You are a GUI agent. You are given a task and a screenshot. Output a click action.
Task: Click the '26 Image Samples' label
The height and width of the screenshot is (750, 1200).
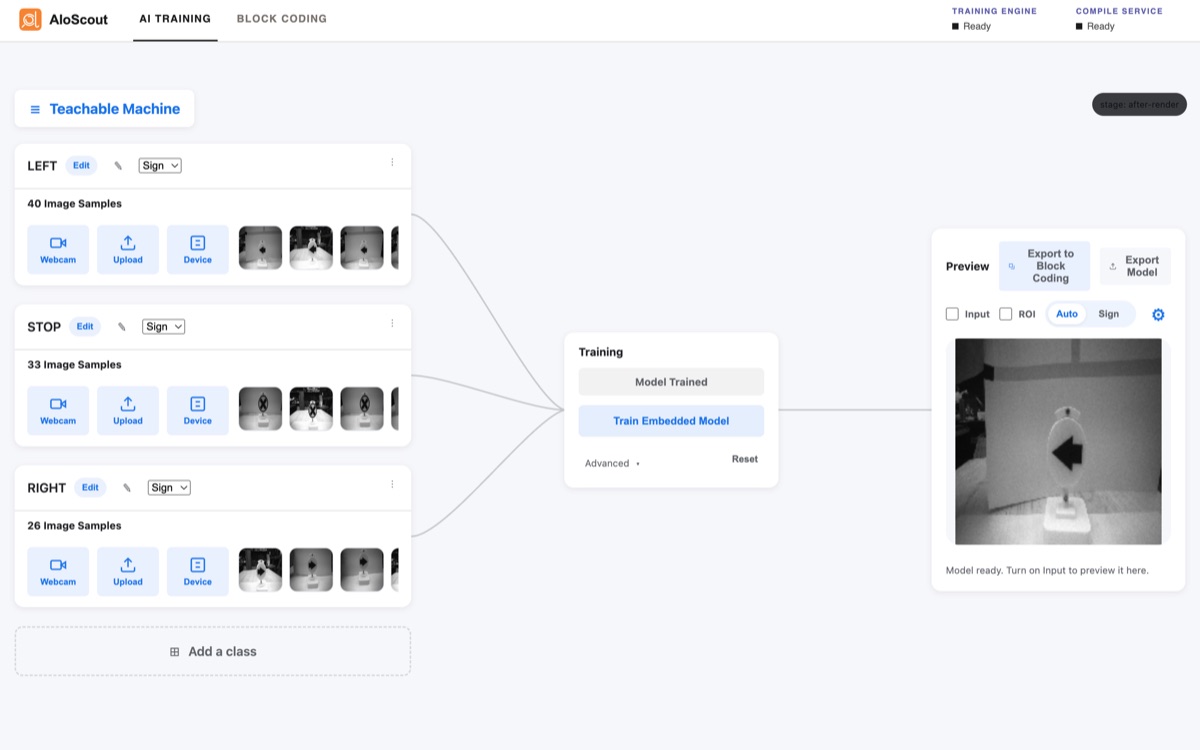coord(74,526)
